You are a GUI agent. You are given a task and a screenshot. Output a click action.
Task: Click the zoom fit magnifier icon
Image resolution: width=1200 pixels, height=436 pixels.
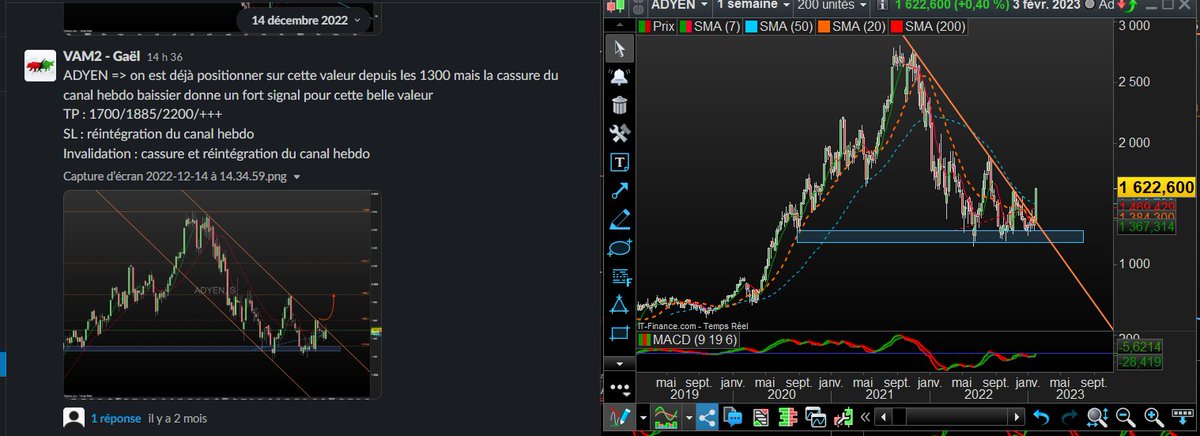coord(1097,417)
